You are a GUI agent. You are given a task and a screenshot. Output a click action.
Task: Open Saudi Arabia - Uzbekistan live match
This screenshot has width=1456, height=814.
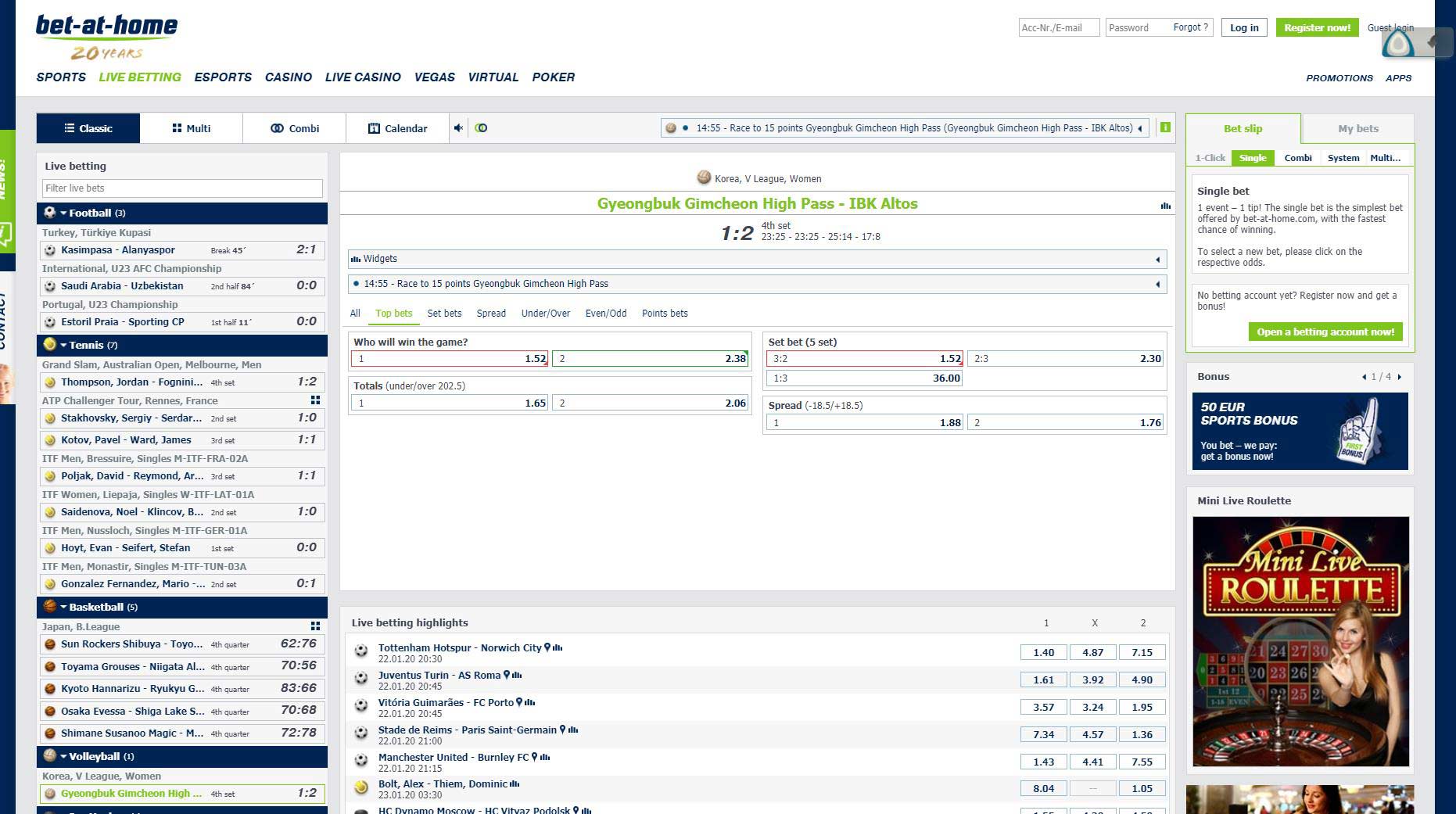pos(182,286)
